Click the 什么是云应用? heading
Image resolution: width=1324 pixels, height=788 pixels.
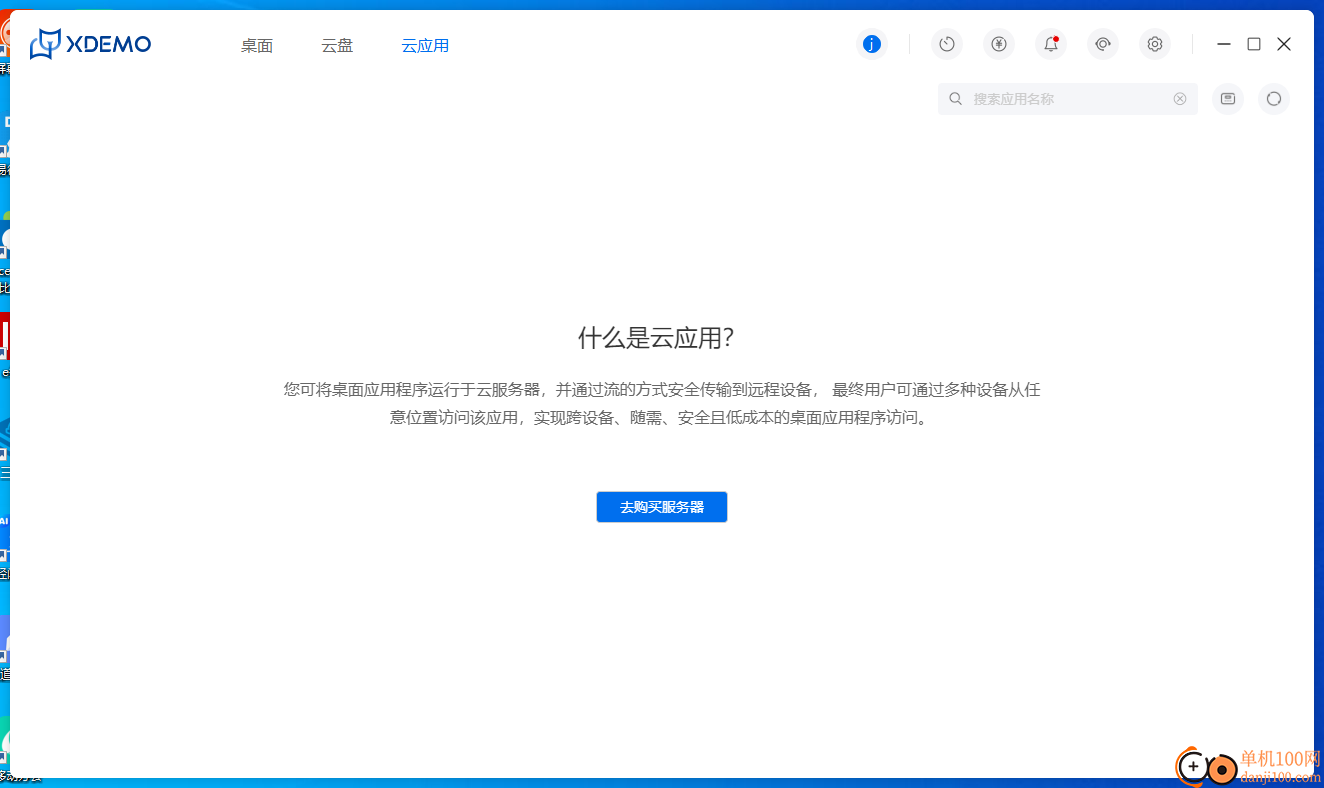pos(656,338)
